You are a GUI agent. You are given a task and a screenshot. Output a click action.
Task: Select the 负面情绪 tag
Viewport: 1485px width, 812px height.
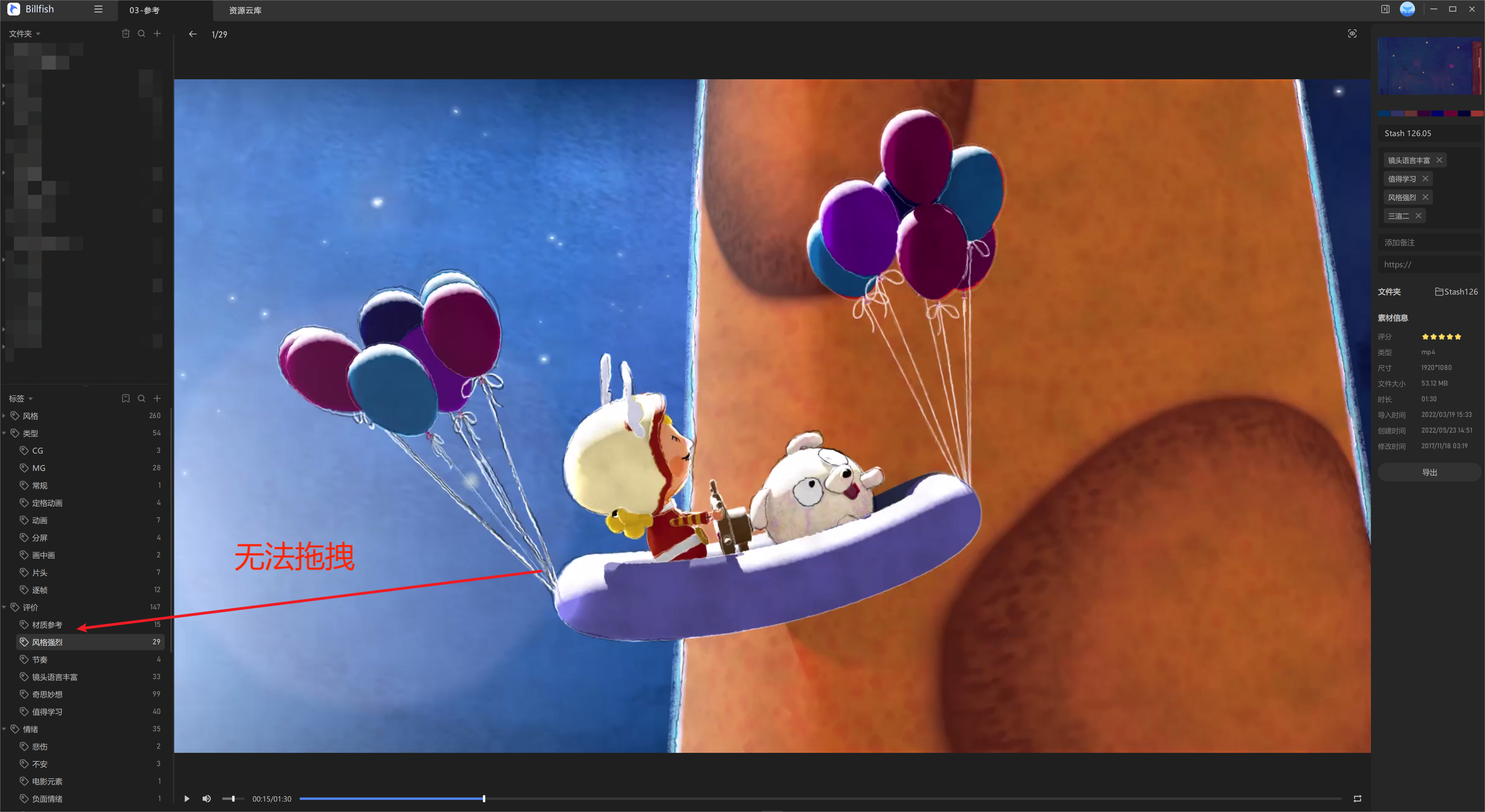pos(90,798)
